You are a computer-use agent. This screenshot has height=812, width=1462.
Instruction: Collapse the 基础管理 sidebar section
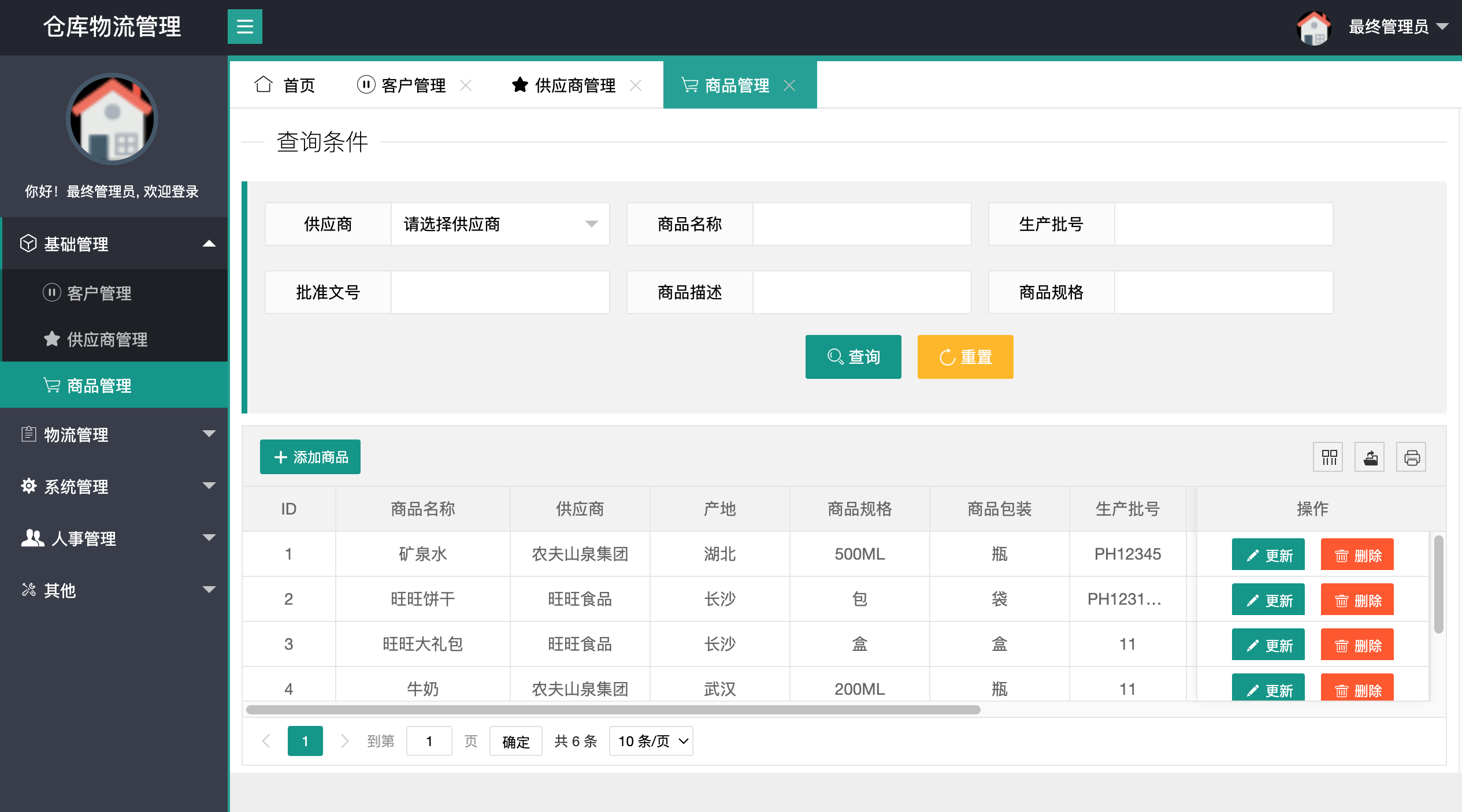[x=114, y=244]
